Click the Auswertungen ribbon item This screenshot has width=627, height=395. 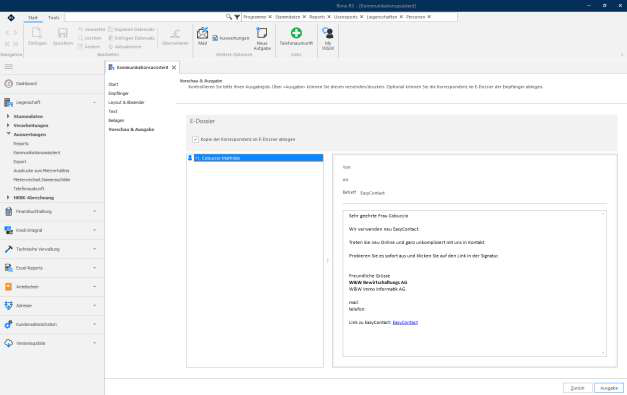[x=231, y=38]
